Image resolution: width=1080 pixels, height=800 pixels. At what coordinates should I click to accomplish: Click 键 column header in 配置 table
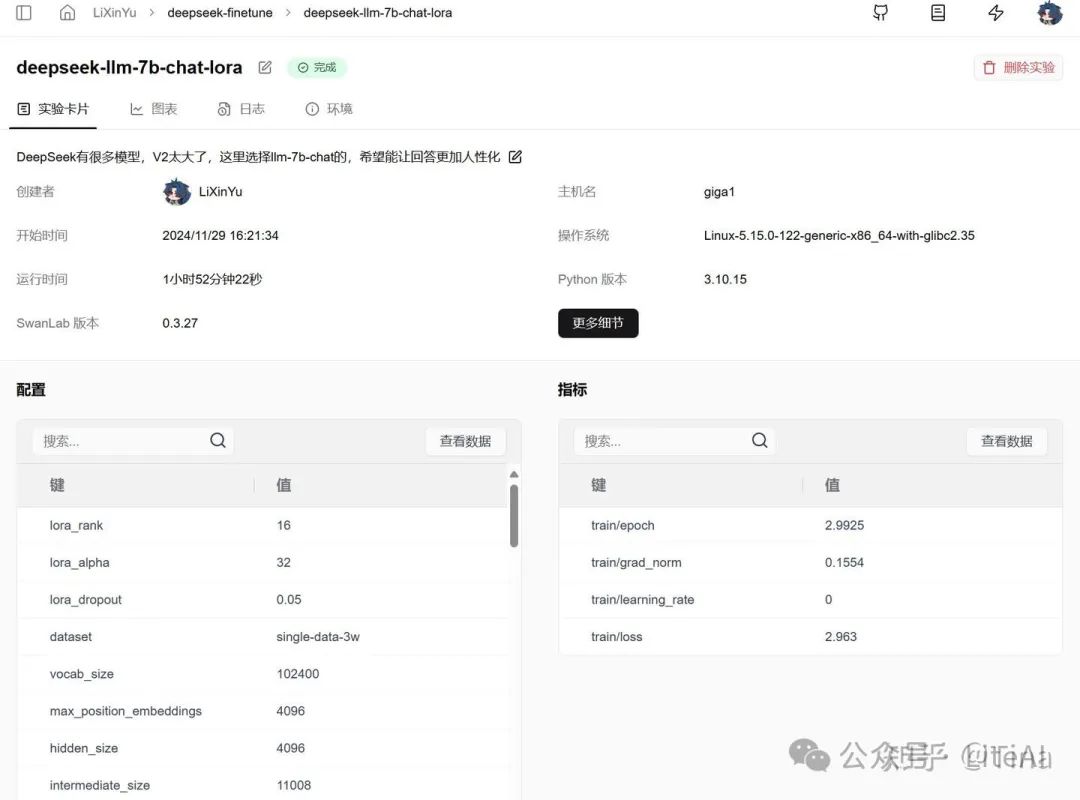[x=57, y=485]
